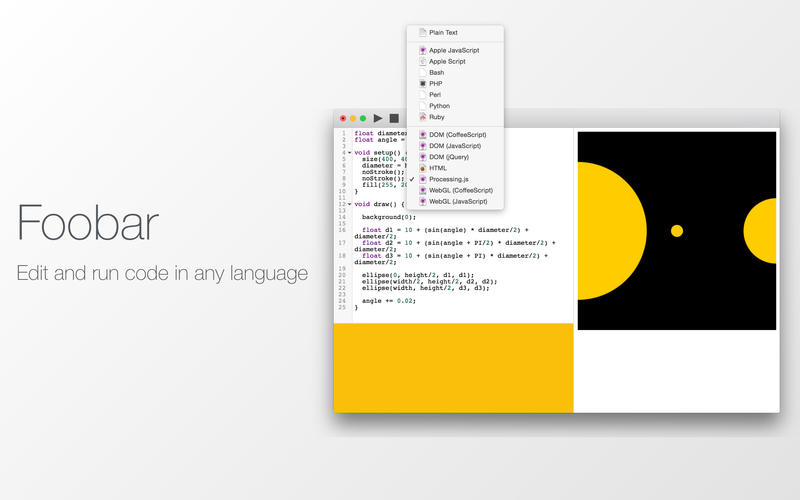Select the checked Processing.js menu item

(x=455, y=179)
